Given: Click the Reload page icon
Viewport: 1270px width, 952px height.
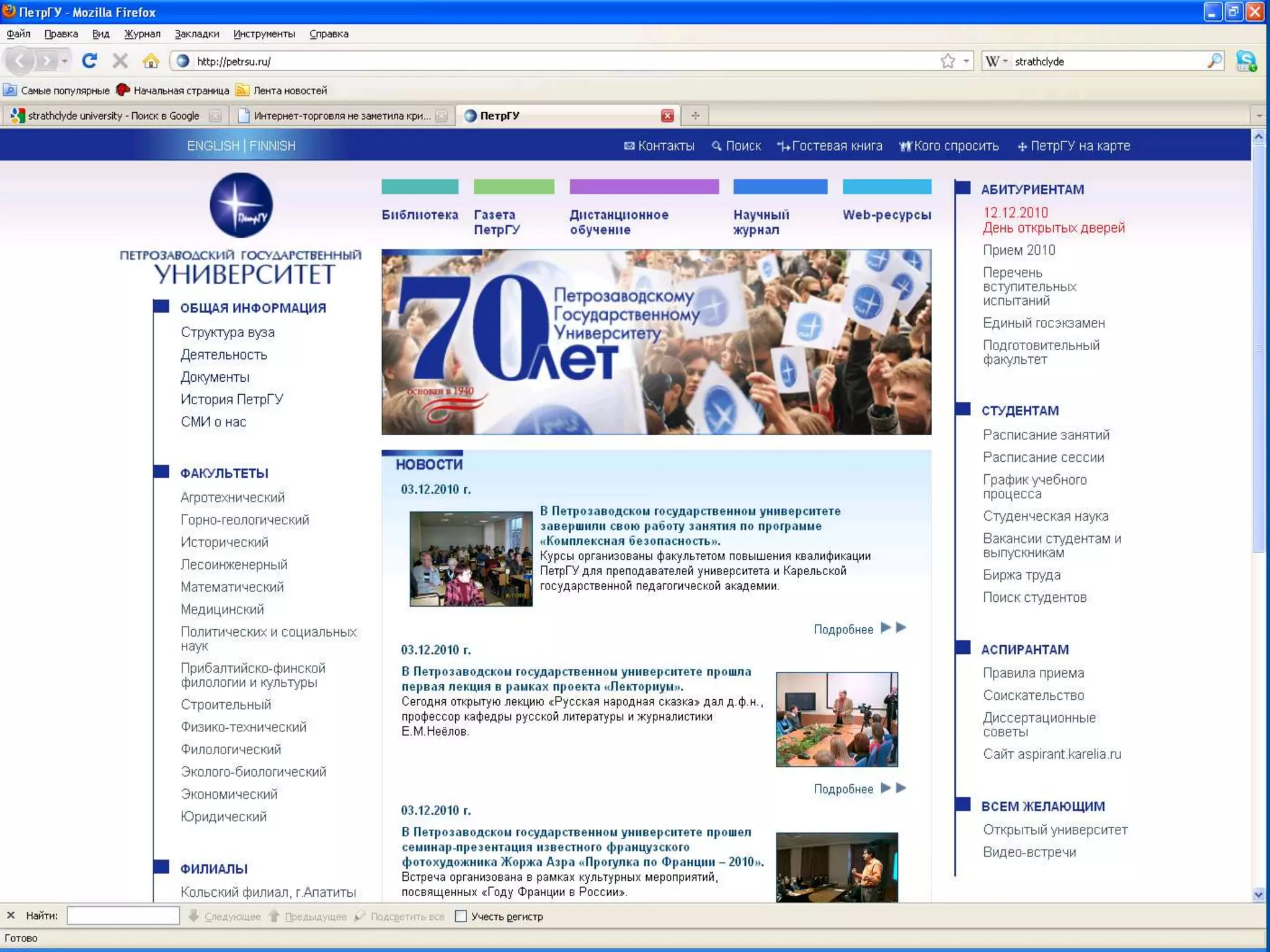Looking at the screenshot, I should point(89,61).
